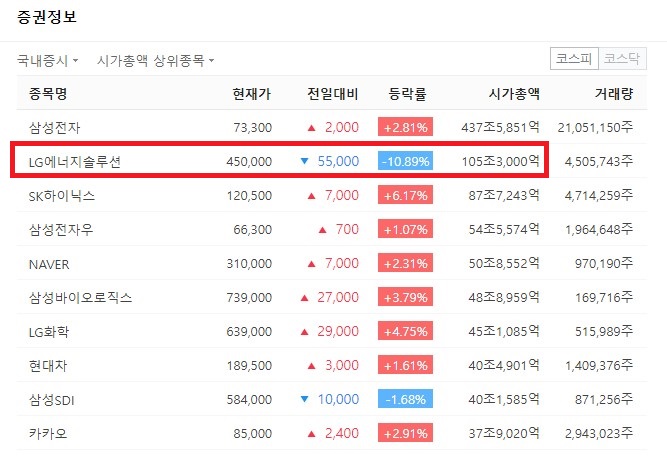Open the 카카오 stock link
This screenshot has width=667, height=462.
click(x=48, y=433)
